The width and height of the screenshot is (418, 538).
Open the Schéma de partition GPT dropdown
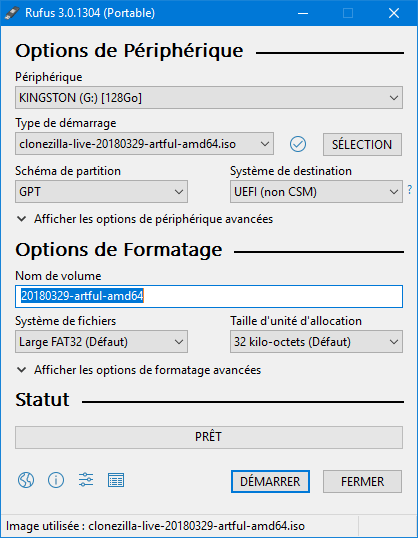tap(101, 191)
